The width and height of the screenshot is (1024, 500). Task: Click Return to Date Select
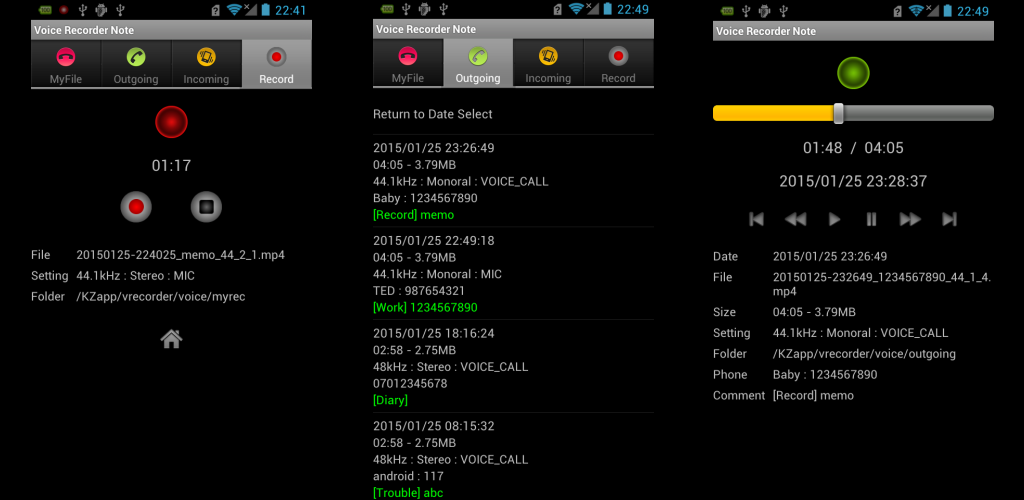pos(432,114)
